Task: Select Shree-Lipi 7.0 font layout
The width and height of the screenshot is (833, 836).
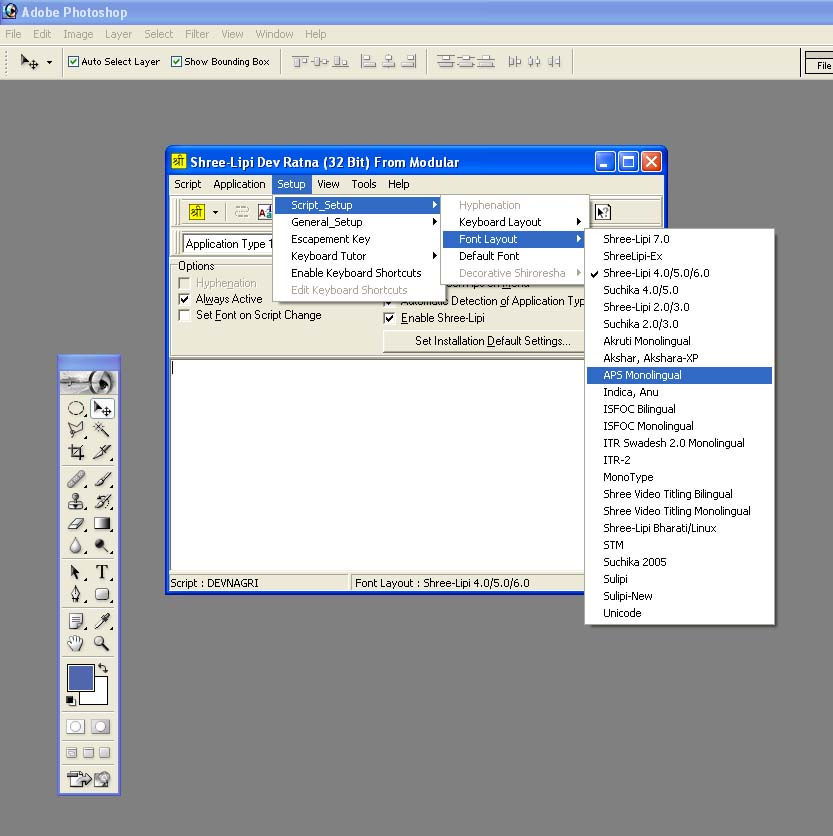Action: tap(679, 239)
